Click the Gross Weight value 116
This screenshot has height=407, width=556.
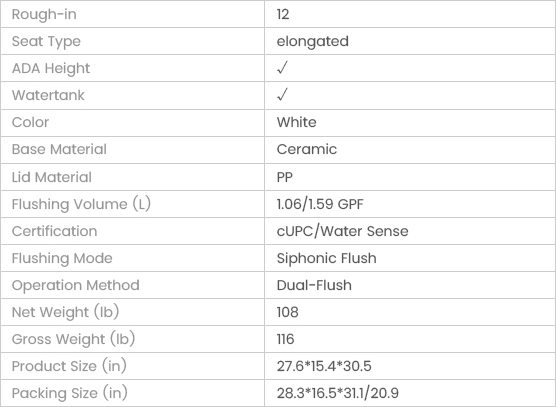pos(285,339)
